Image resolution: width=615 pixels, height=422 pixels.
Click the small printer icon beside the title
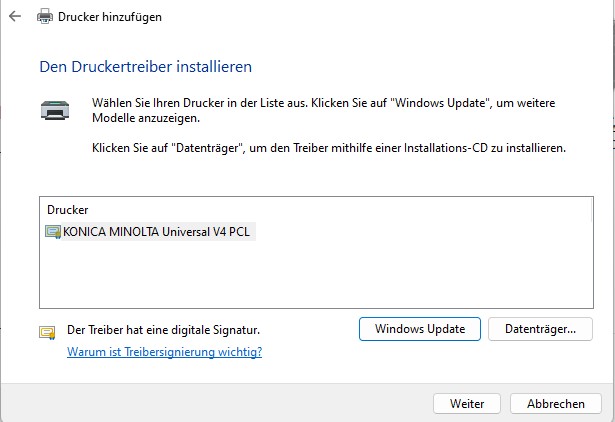tap(45, 16)
